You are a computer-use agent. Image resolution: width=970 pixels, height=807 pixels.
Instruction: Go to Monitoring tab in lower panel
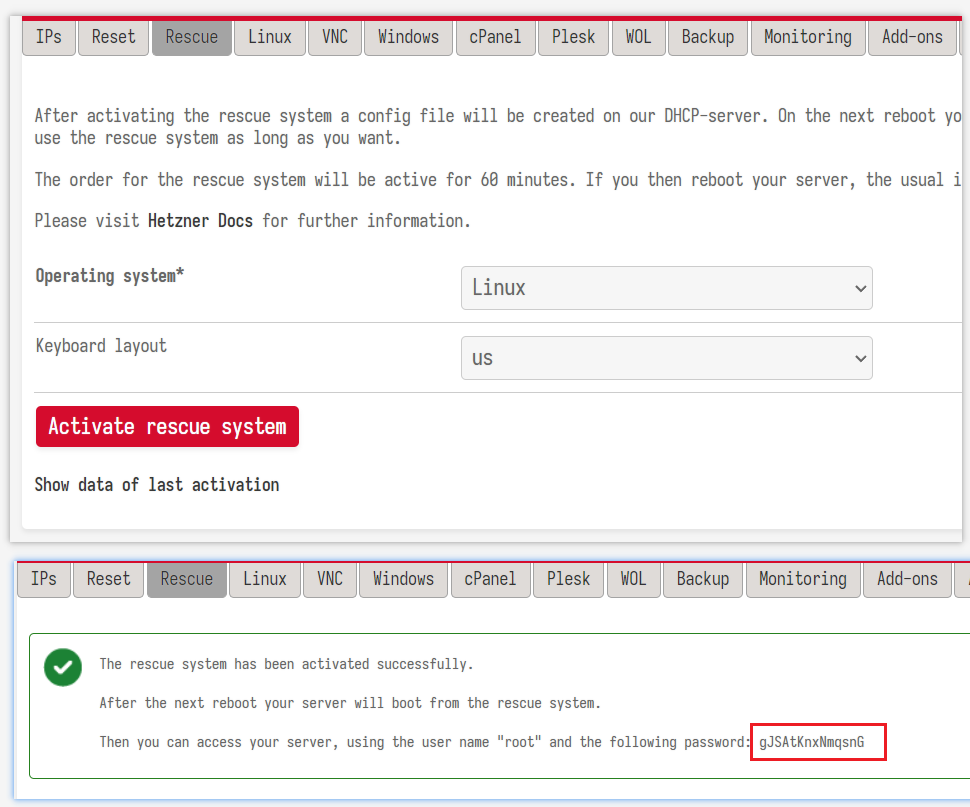click(x=802, y=579)
